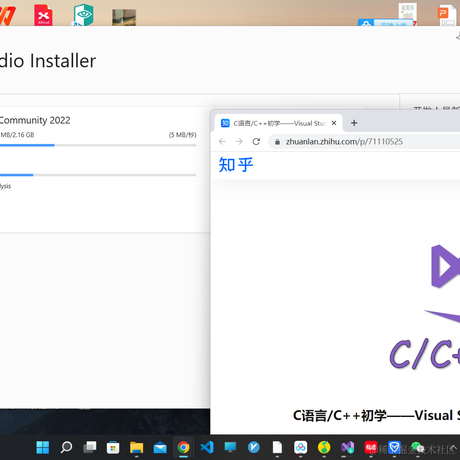Open Baidu Netdisk from taskbar
This screenshot has width=460, height=460.
pos(301,447)
